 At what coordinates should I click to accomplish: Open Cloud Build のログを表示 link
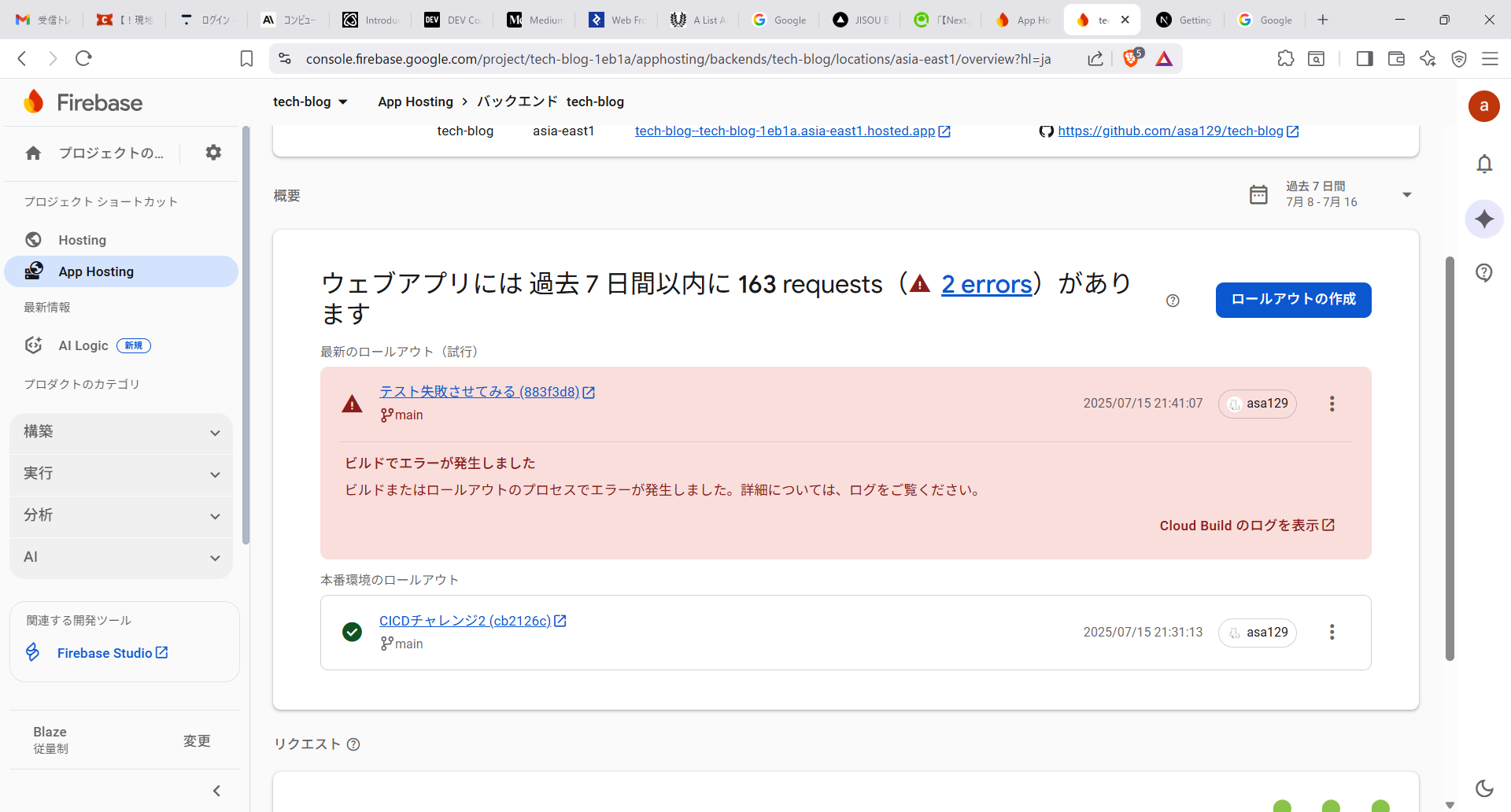(x=1247, y=526)
